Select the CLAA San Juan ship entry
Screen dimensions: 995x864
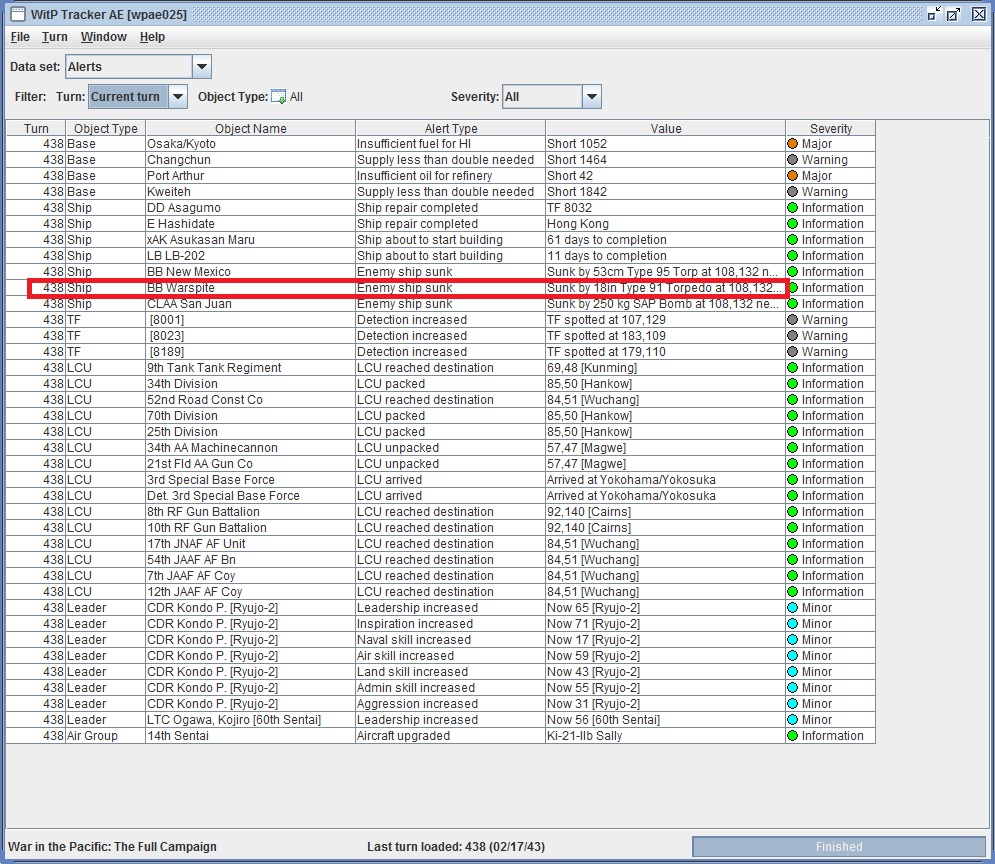pos(189,304)
